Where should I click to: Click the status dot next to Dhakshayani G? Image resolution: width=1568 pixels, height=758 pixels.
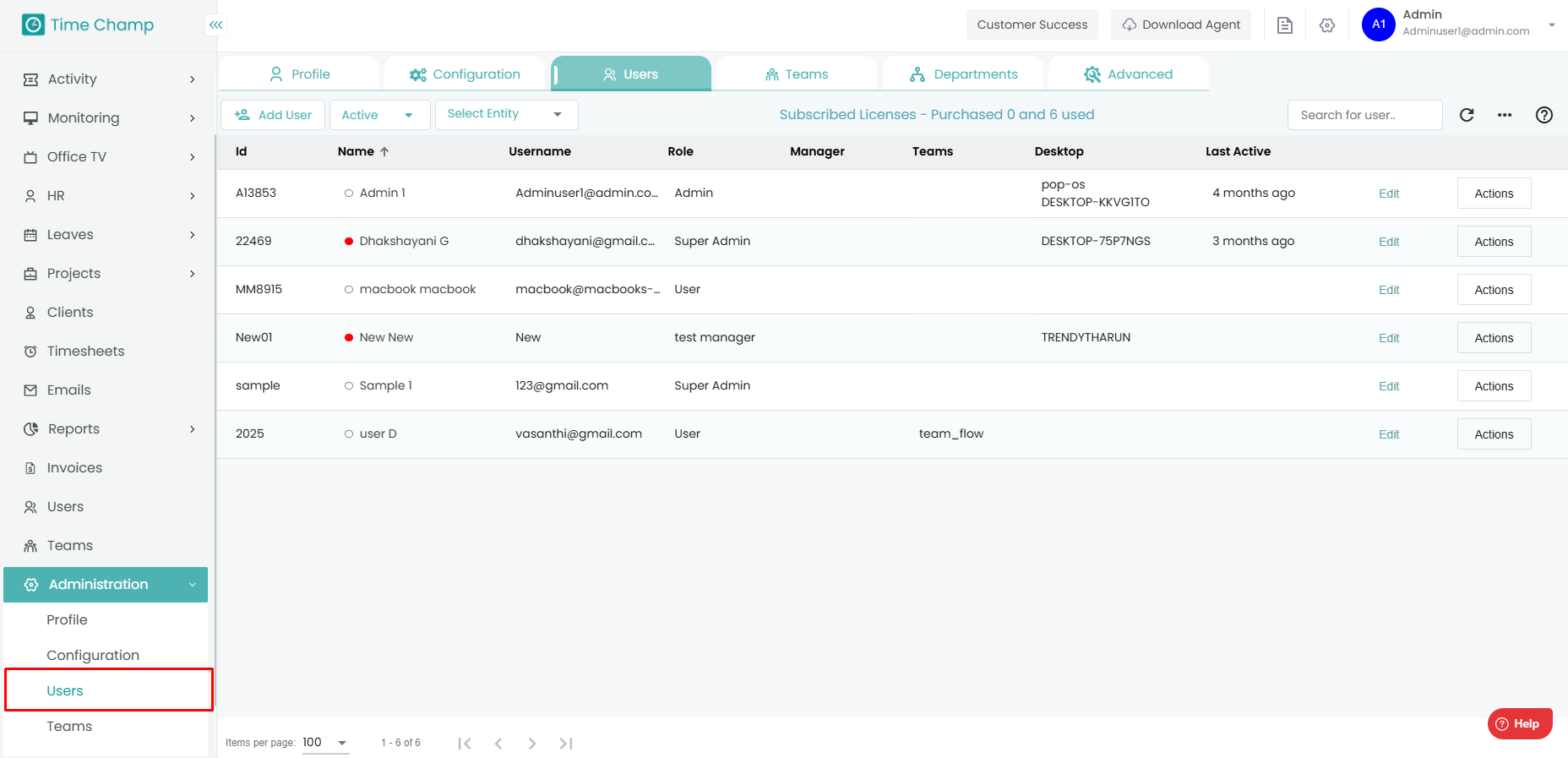[x=349, y=242]
